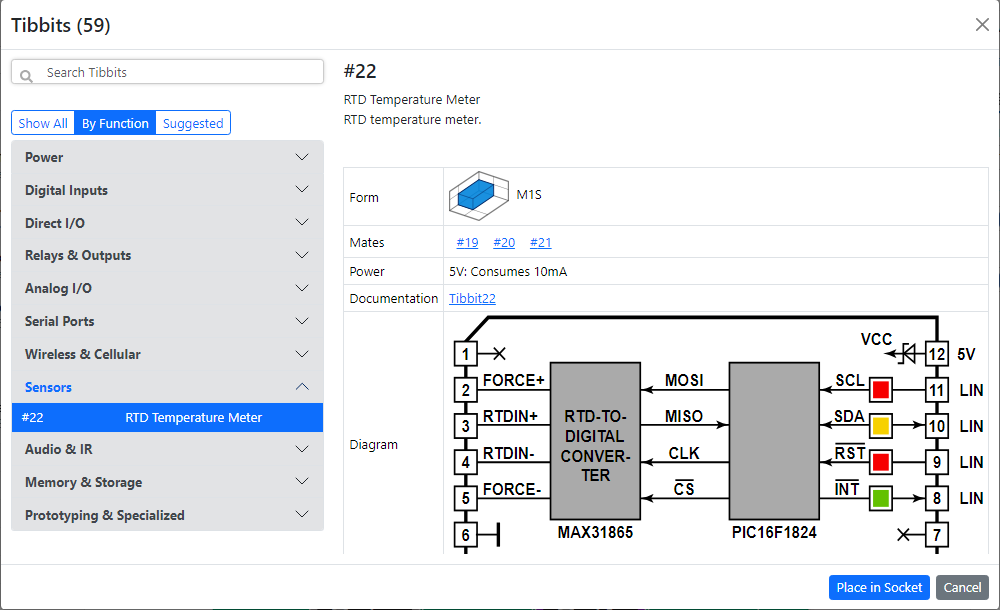Close the Tibbits dialog with the X
Screen dimensions: 1000x610
tap(982, 25)
